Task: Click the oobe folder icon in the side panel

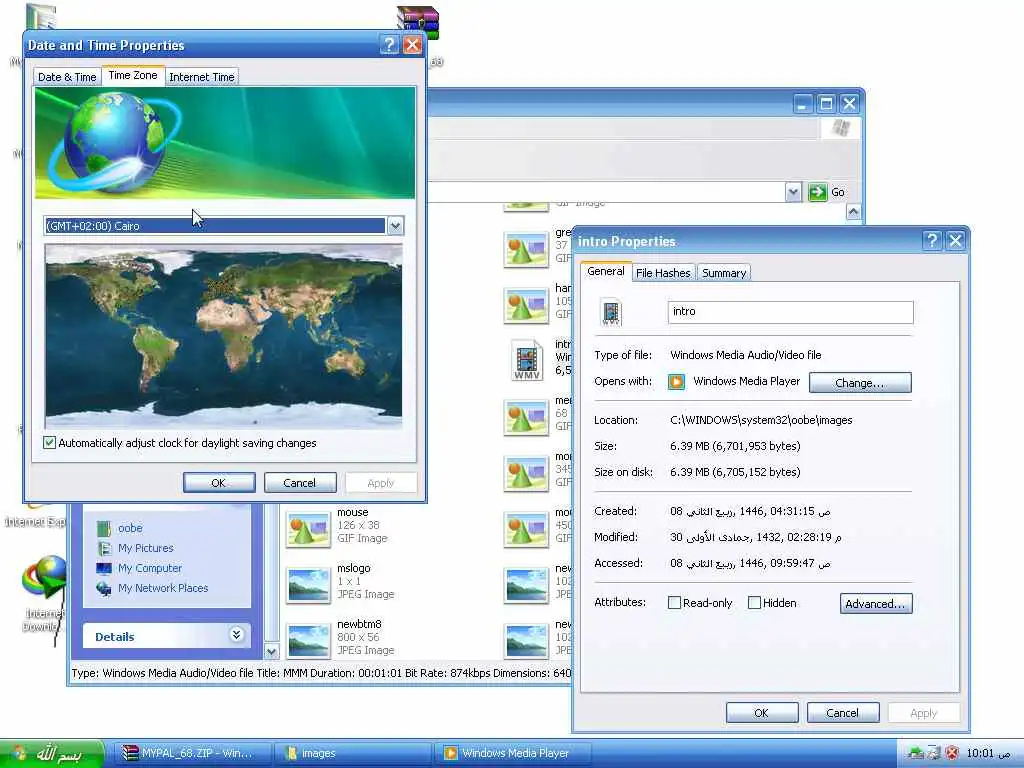Action: [x=104, y=528]
